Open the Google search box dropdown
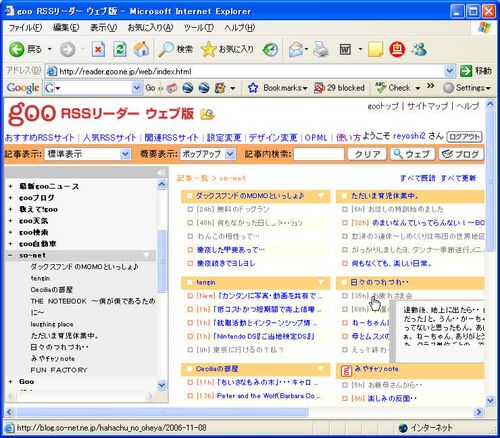 136,88
